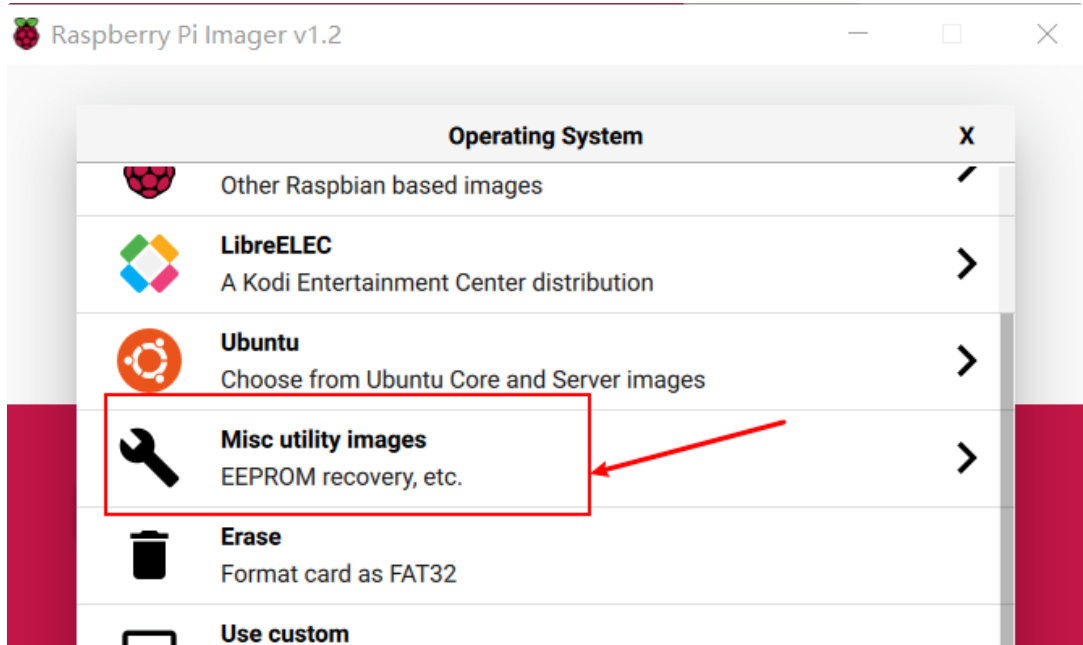1083x645 pixels.
Task: Select the Ubuntu entry title
Action: [x=260, y=343]
